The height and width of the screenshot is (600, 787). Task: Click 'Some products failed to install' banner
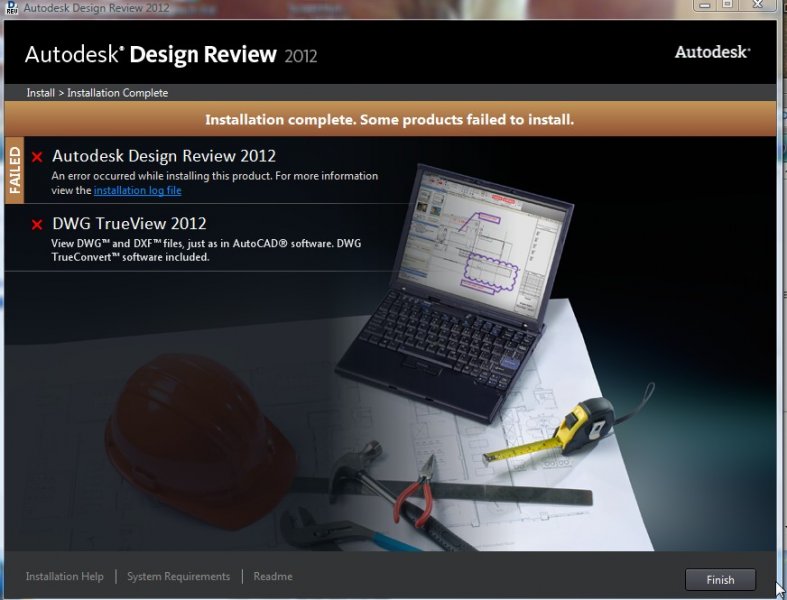tap(389, 119)
